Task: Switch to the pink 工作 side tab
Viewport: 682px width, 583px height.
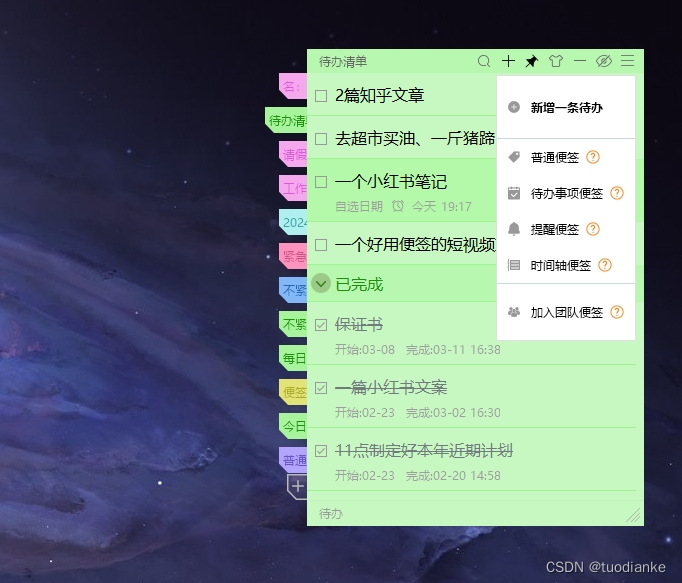Action: pos(293,188)
